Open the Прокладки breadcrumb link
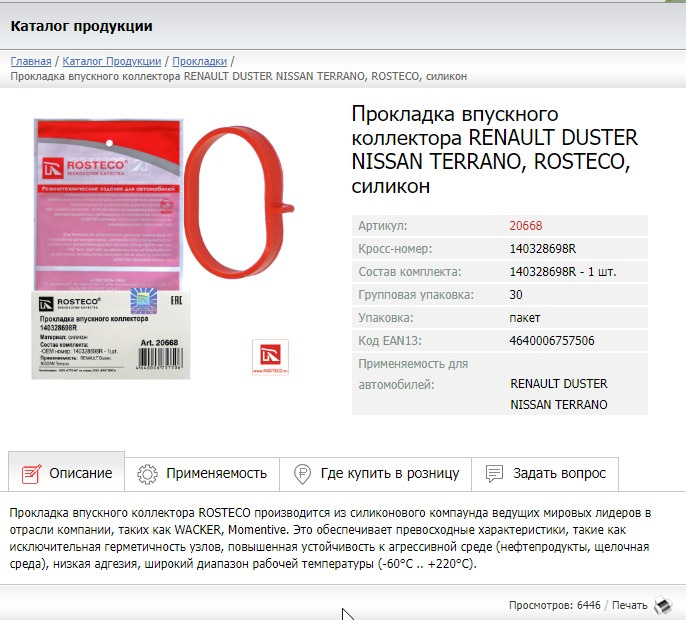This screenshot has height=620, width=686. pyautogui.click(x=200, y=61)
